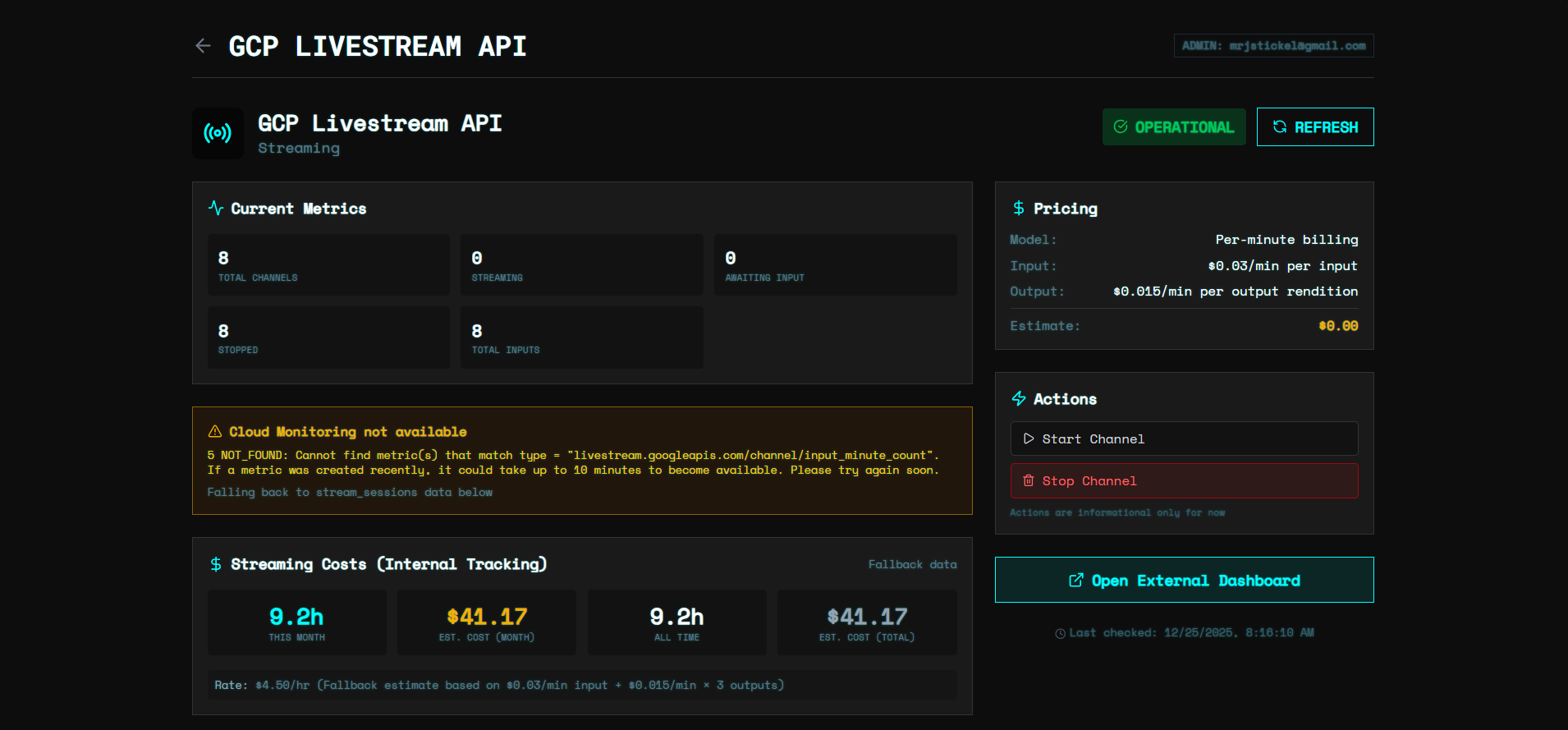Viewport: 1568px width, 730px height.
Task: Click the Est. Cost (Month) tile
Action: pyautogui.click(x=487, y=622)
